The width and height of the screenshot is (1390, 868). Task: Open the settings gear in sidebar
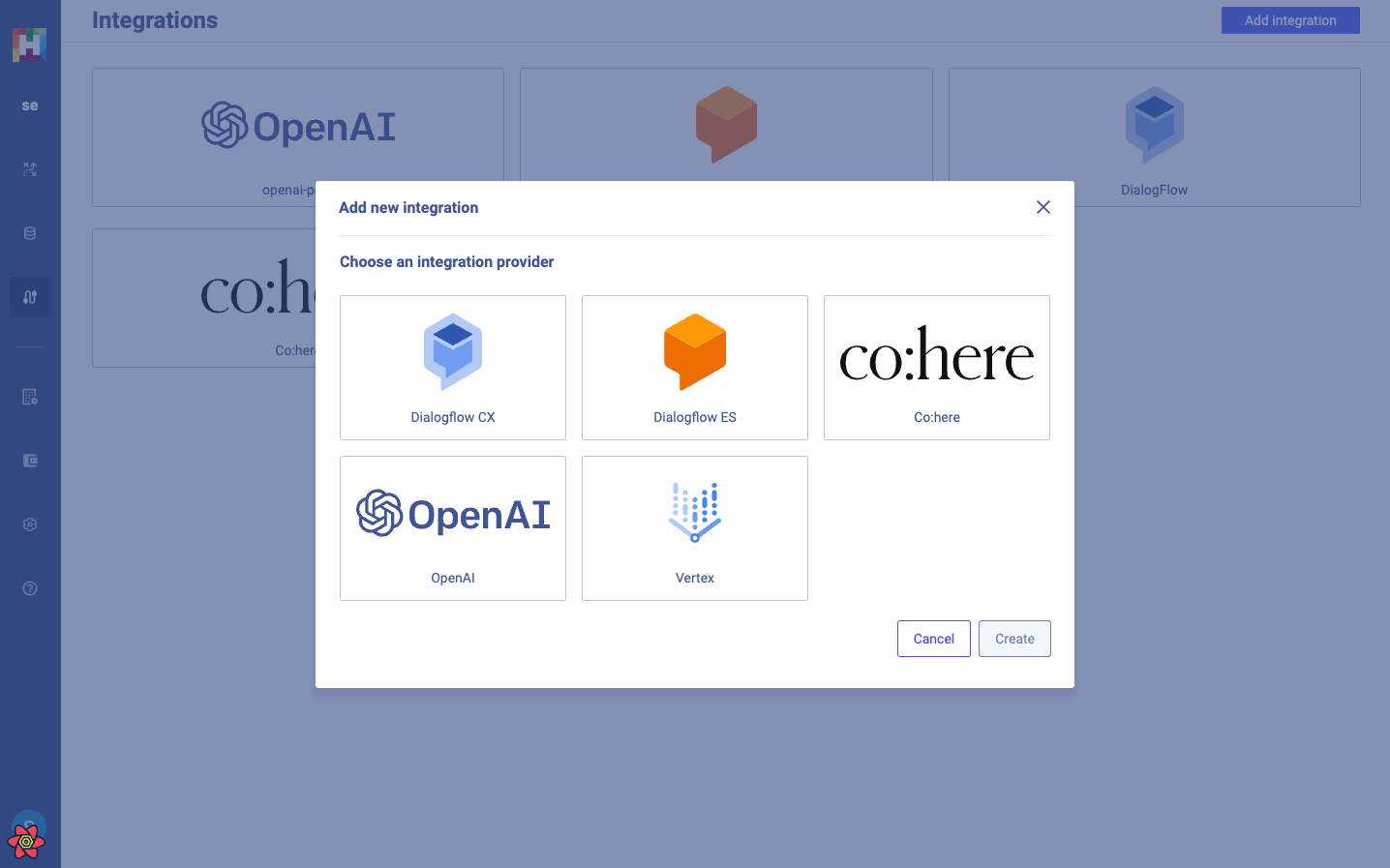30,524
